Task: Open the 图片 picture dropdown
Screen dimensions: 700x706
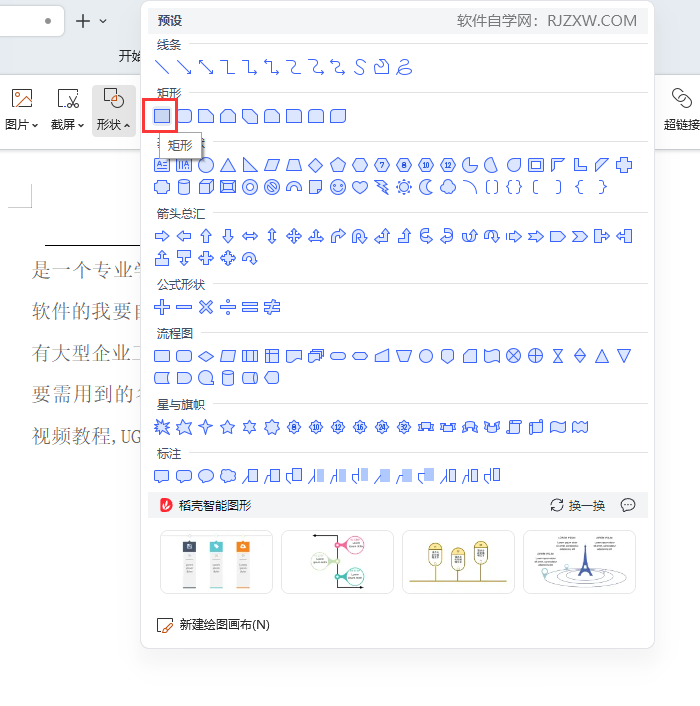Action: 22,110
